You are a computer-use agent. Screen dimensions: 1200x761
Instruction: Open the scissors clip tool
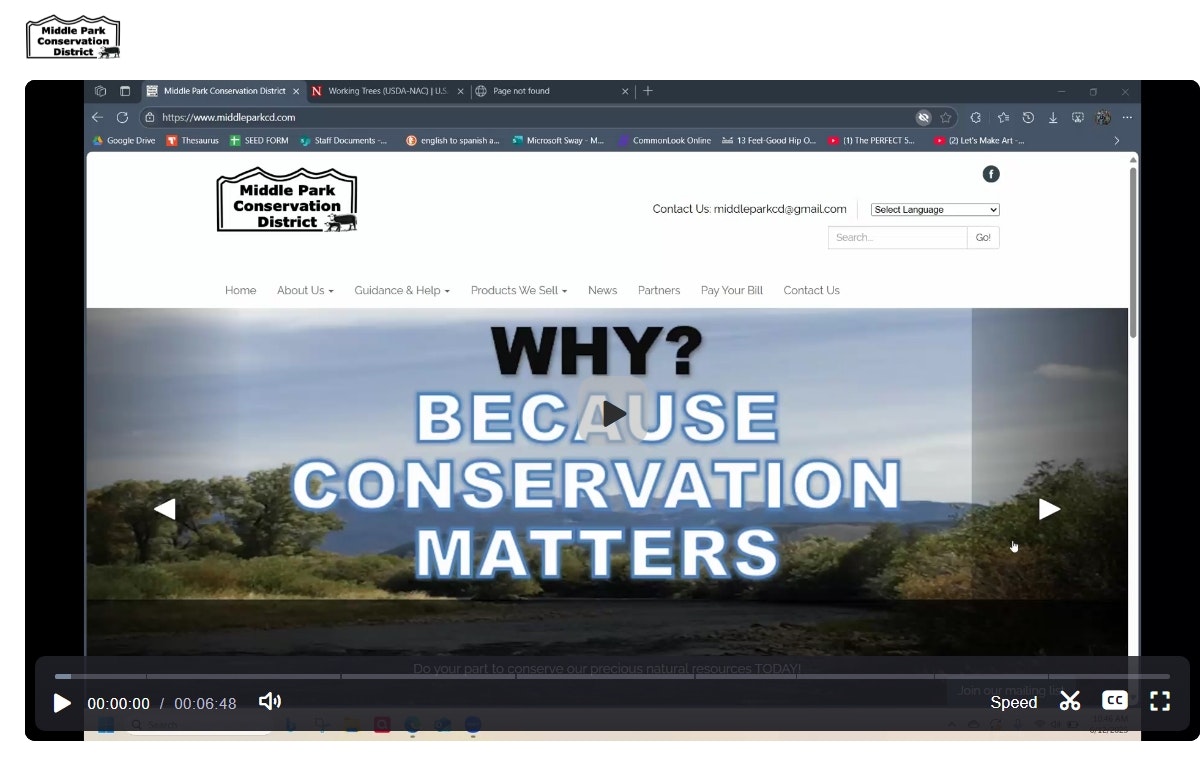1070,701
